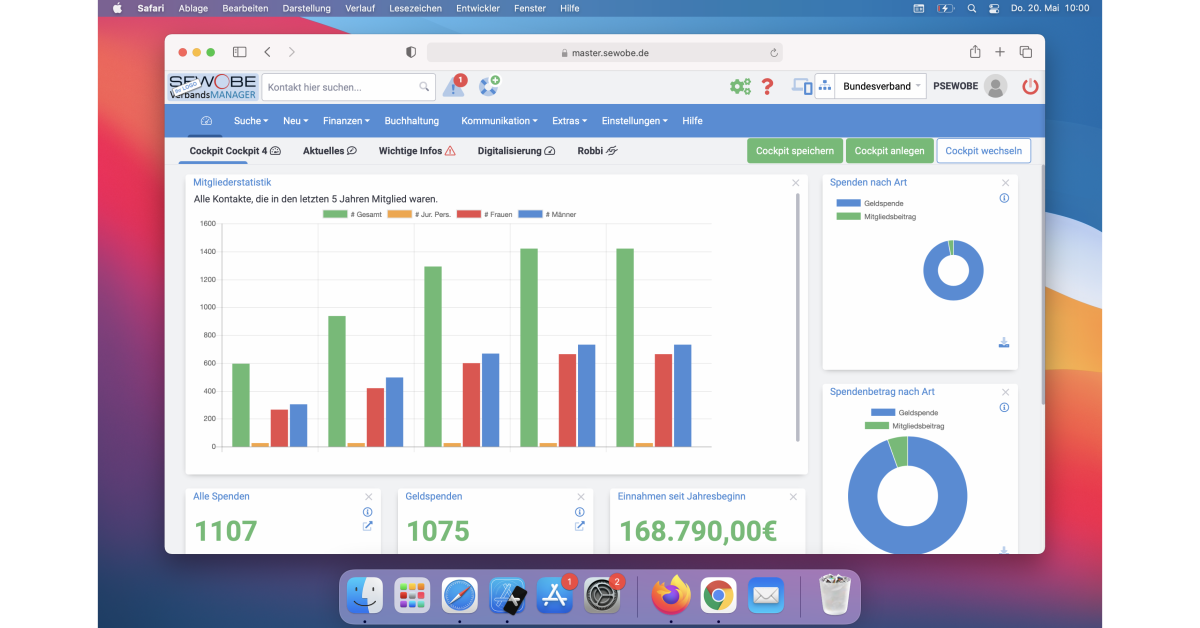Close the Spenden nach Art widget
This screenshot has width=1200, height=628.
pos(1006,183)
